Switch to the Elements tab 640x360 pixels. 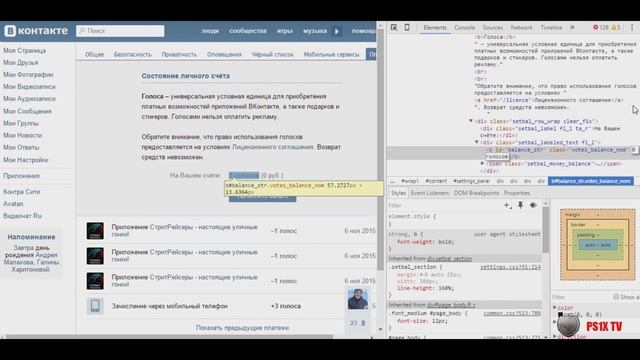point(435,27)
